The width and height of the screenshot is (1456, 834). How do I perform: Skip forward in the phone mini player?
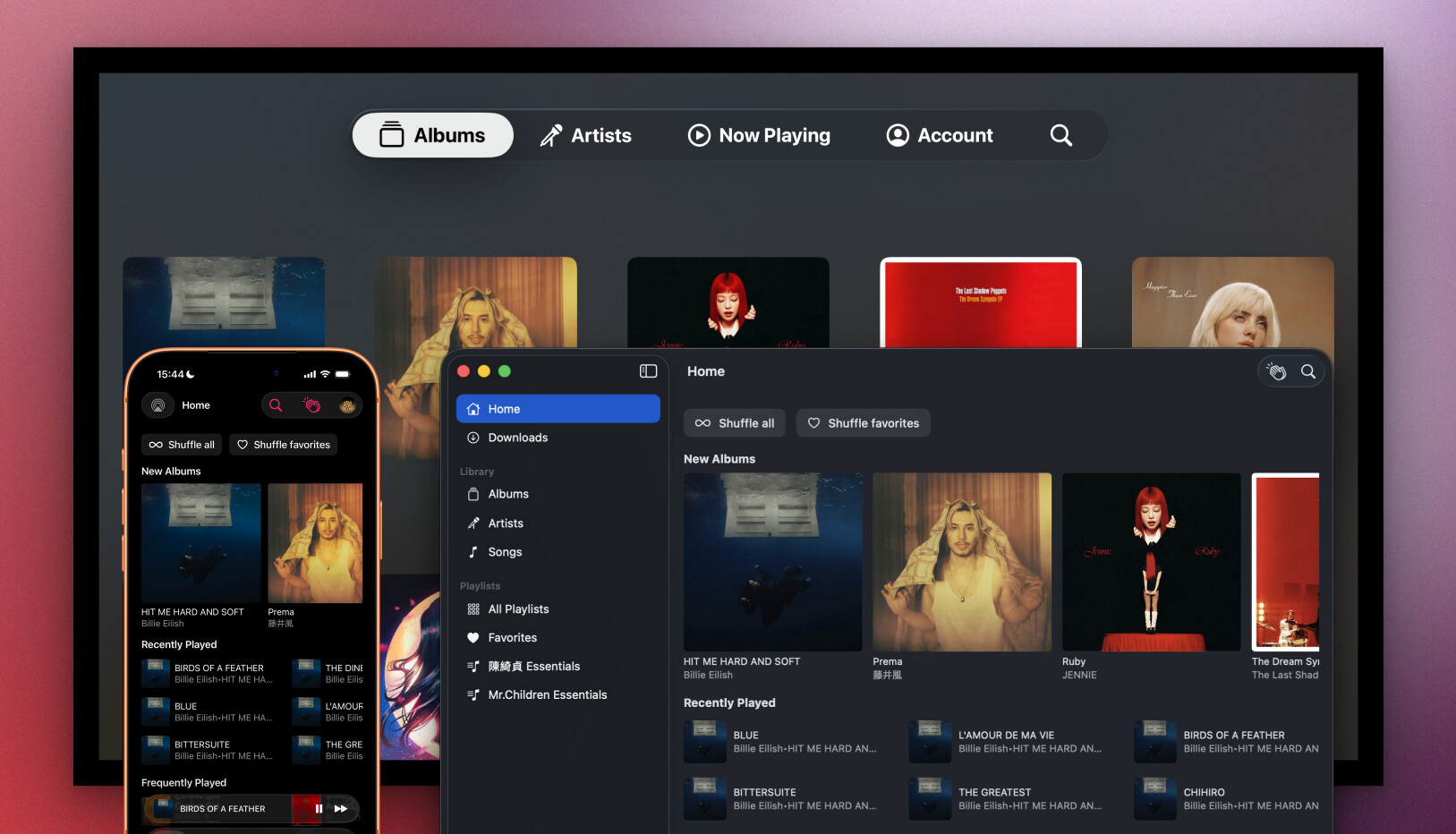point(341,809)
